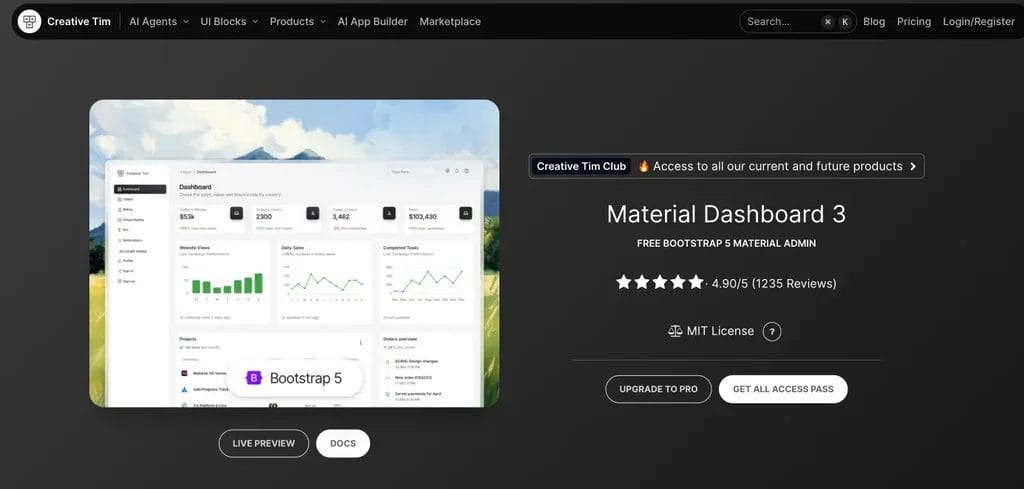Image resolution: width=1024 pixels, height=489 pixels.
Task: Click the command key badge in search
Action: [827, 22]
